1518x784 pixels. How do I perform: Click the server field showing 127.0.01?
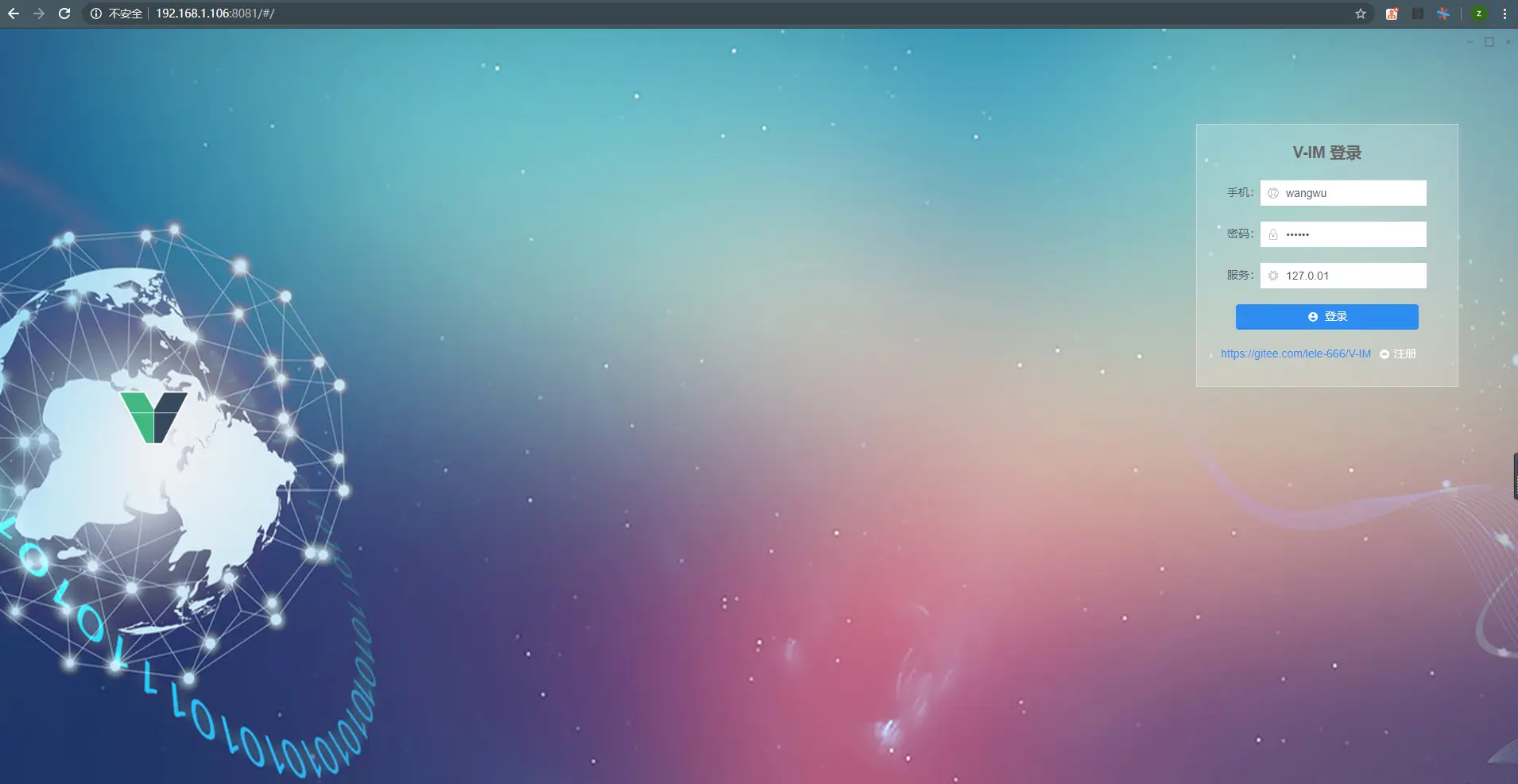pos(1343,276)
